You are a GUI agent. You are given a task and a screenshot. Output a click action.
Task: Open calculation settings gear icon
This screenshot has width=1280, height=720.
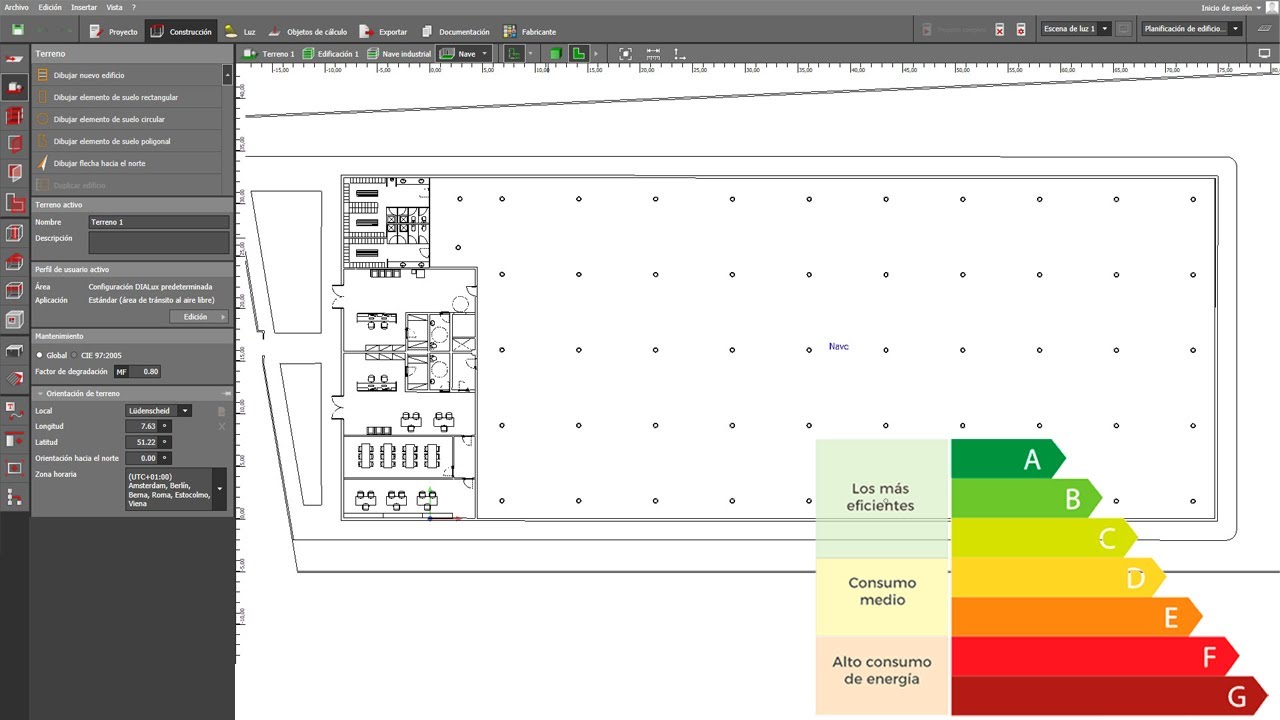(1021, 30)
